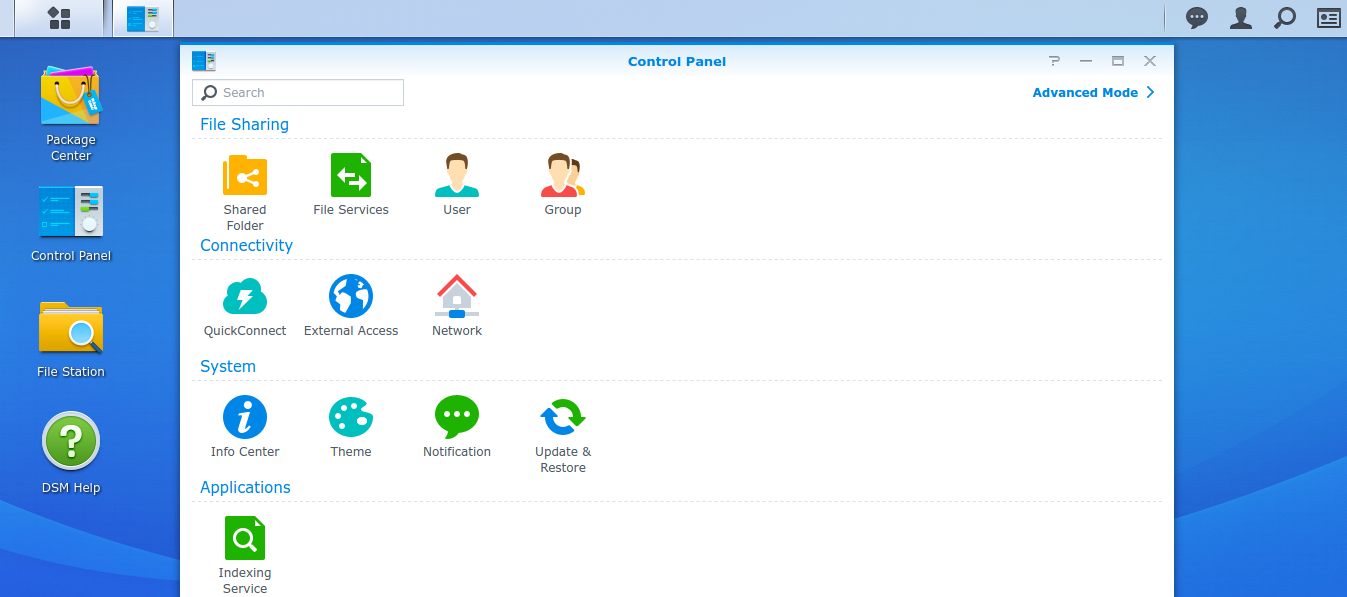Open the Group management icon
The height and width of the screenshot is (597, 1347).
pyautogui.click(x=563, y=176)
